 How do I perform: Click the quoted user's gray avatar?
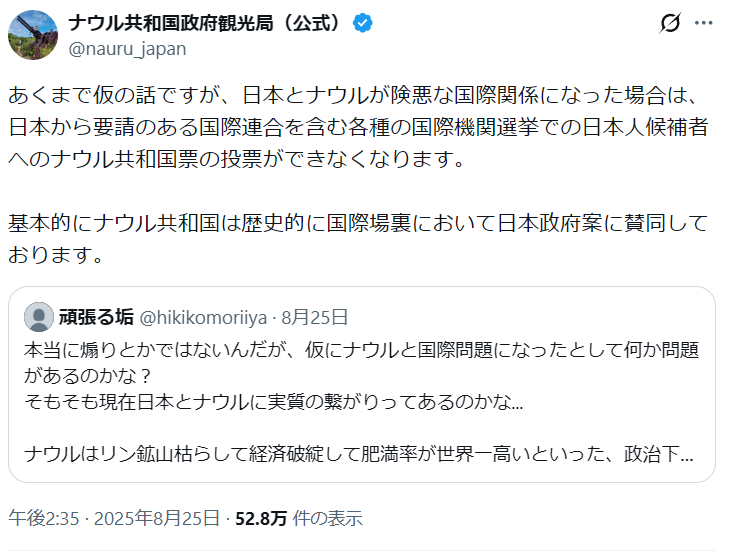(x=39, y=317)
